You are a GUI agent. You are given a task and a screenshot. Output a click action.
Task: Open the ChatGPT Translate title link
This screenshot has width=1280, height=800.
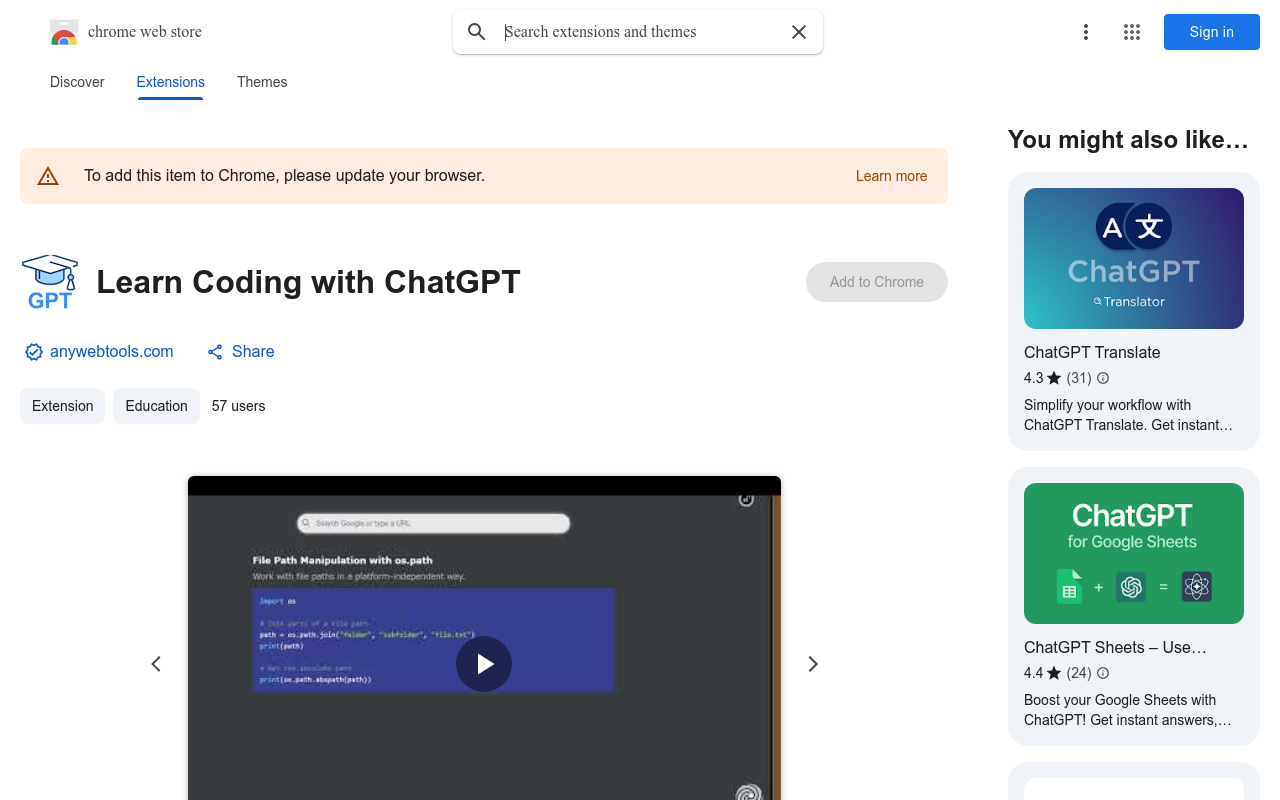pyautogui.click(x=1092, y=352)
